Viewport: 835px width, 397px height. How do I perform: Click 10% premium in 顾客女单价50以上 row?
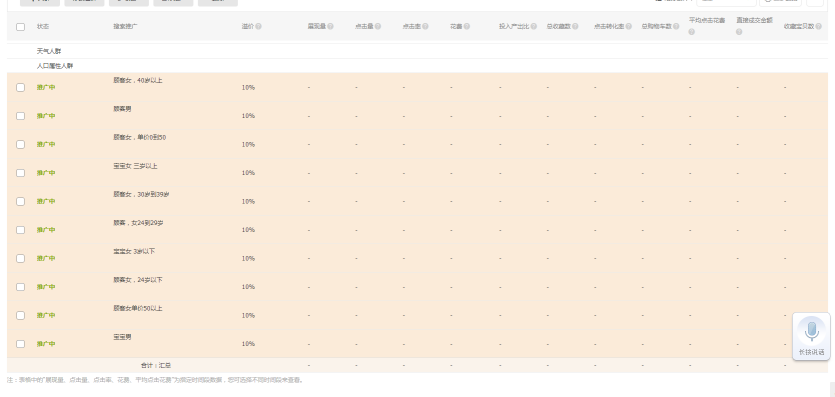click(248, 316)
